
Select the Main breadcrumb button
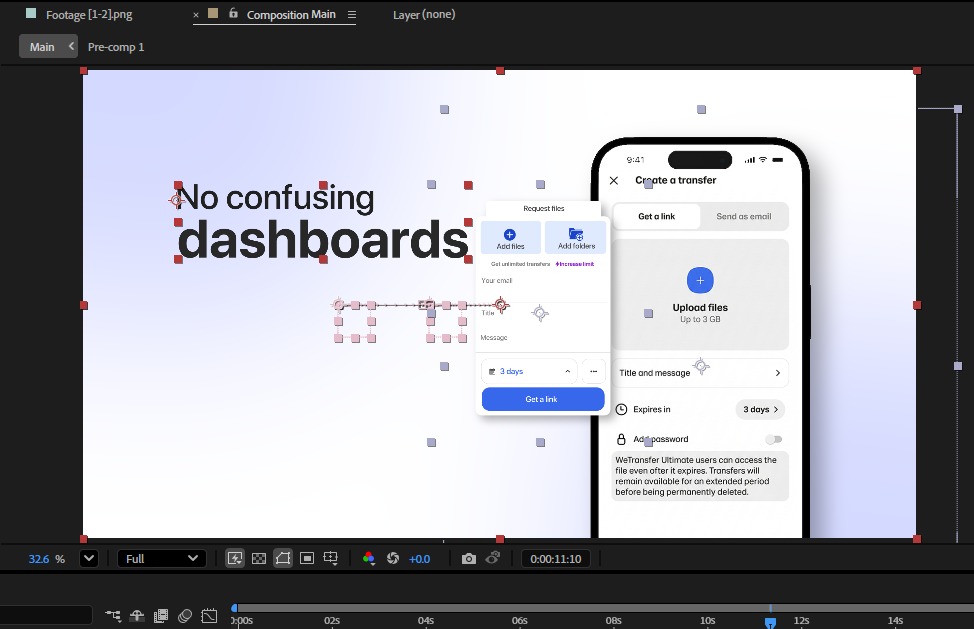(x=42, y=47)
